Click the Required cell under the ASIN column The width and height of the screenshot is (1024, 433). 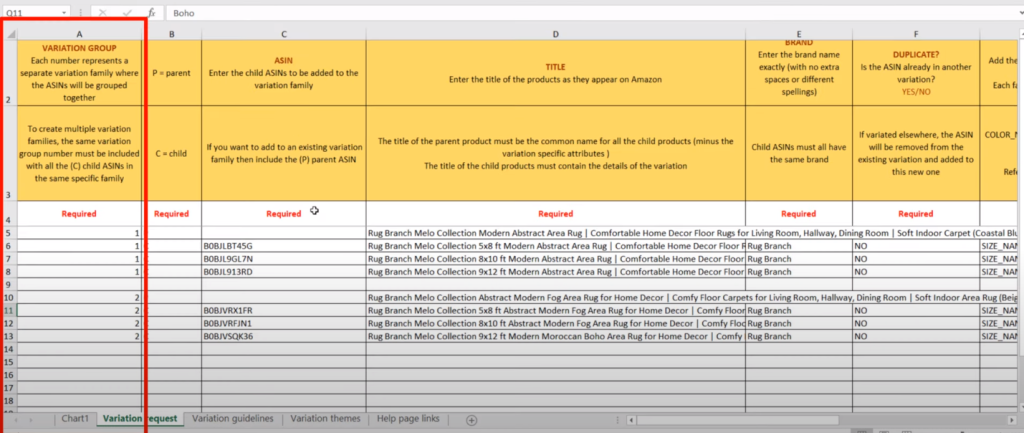coord(283,214)
